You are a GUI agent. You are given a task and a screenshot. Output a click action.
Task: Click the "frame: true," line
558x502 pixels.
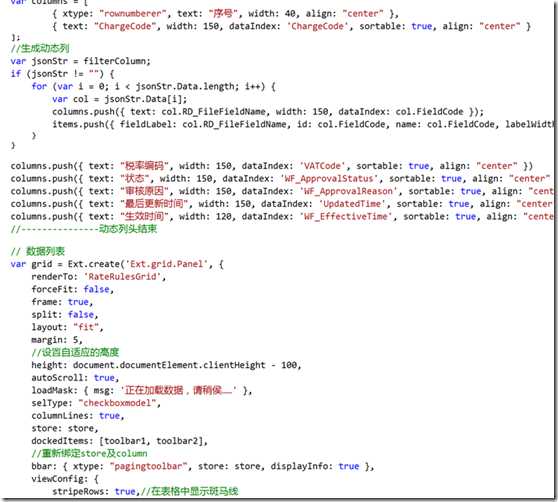[x=62, y=302]
